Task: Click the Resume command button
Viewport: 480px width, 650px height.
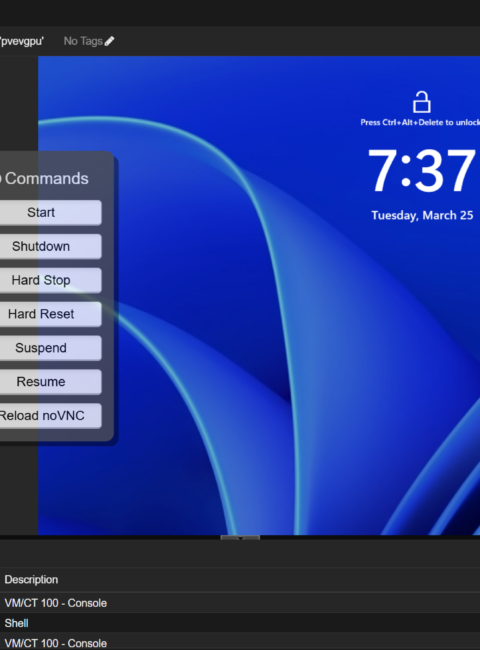Action: [x=50, y=382]
